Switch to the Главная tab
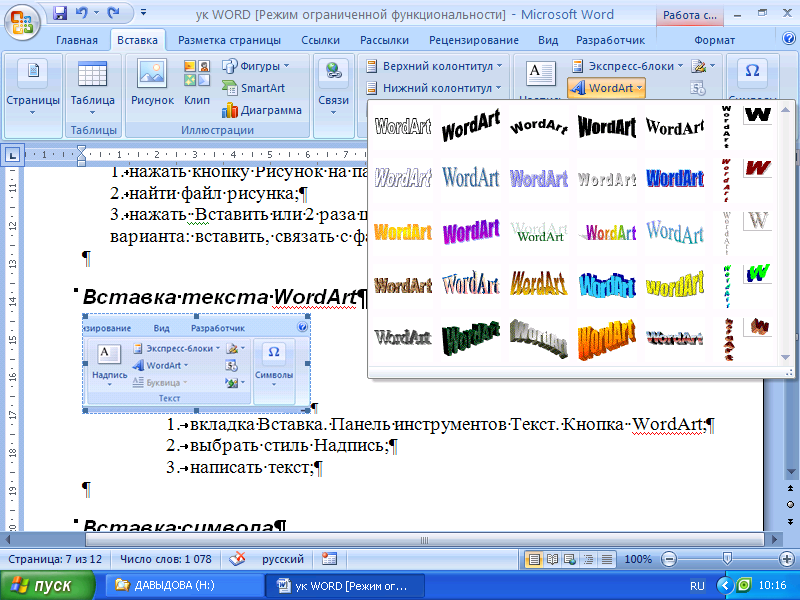The image size is (800, 600). click(77, 40)
